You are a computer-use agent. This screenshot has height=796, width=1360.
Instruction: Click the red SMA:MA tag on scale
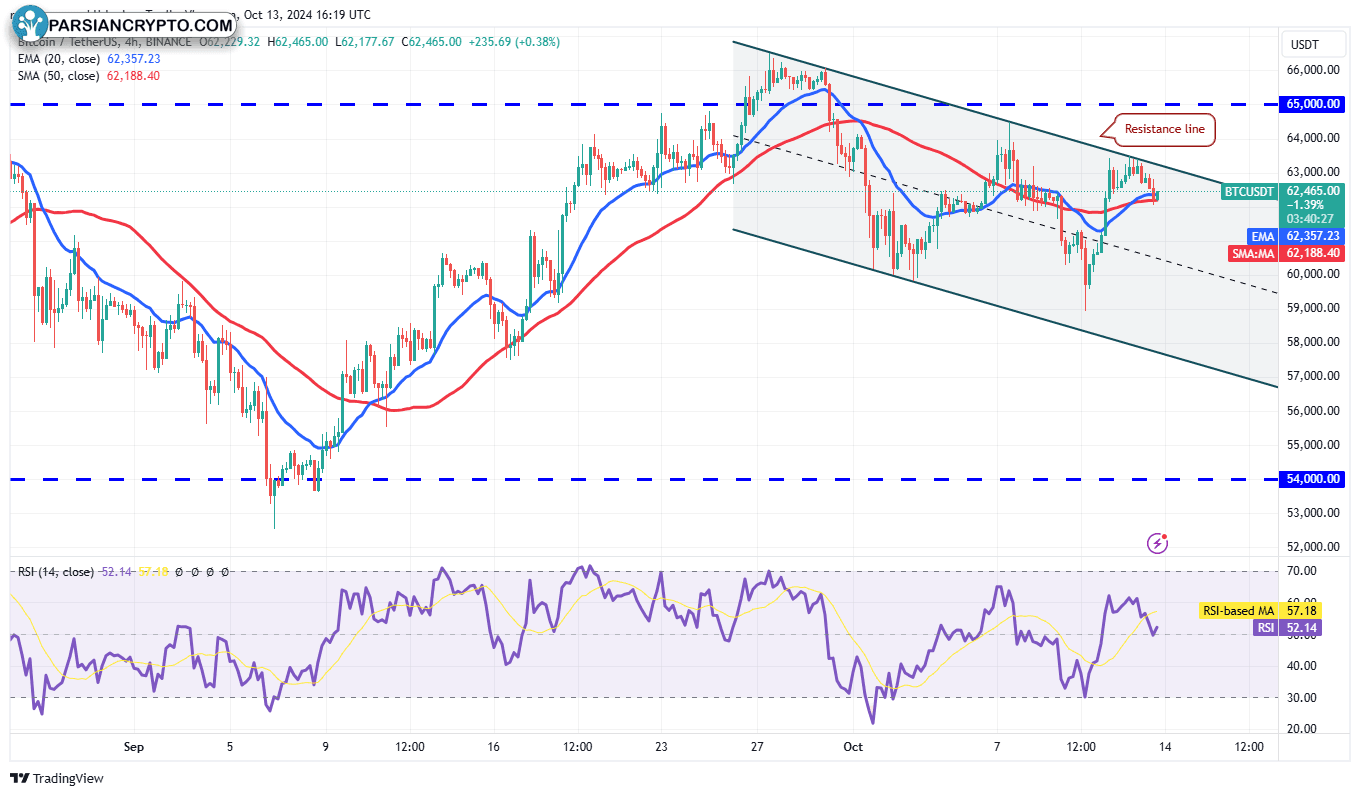[1253, 254]
